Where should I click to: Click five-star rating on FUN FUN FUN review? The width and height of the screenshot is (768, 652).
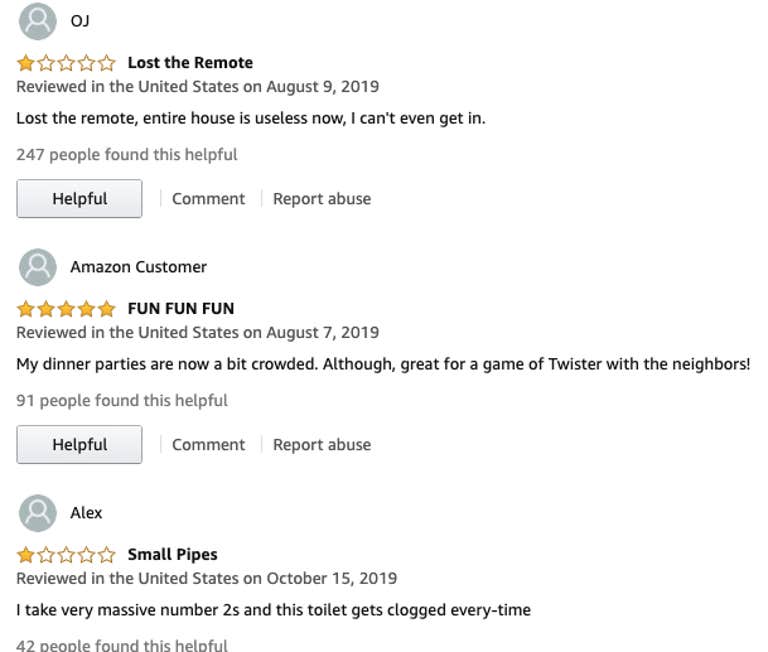(66, 309)
